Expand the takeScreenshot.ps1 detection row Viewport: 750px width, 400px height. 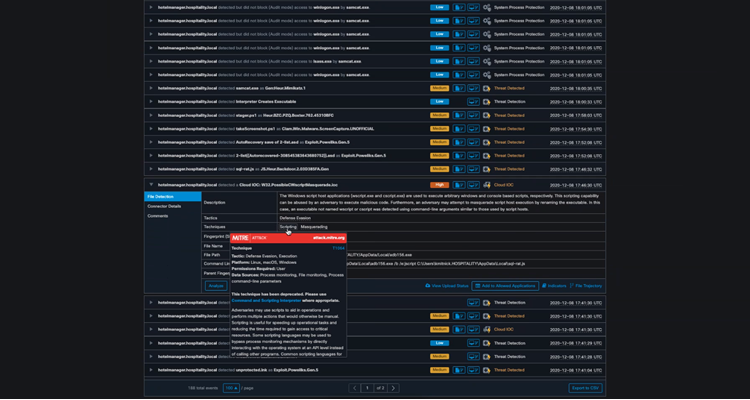click(151, 129)
